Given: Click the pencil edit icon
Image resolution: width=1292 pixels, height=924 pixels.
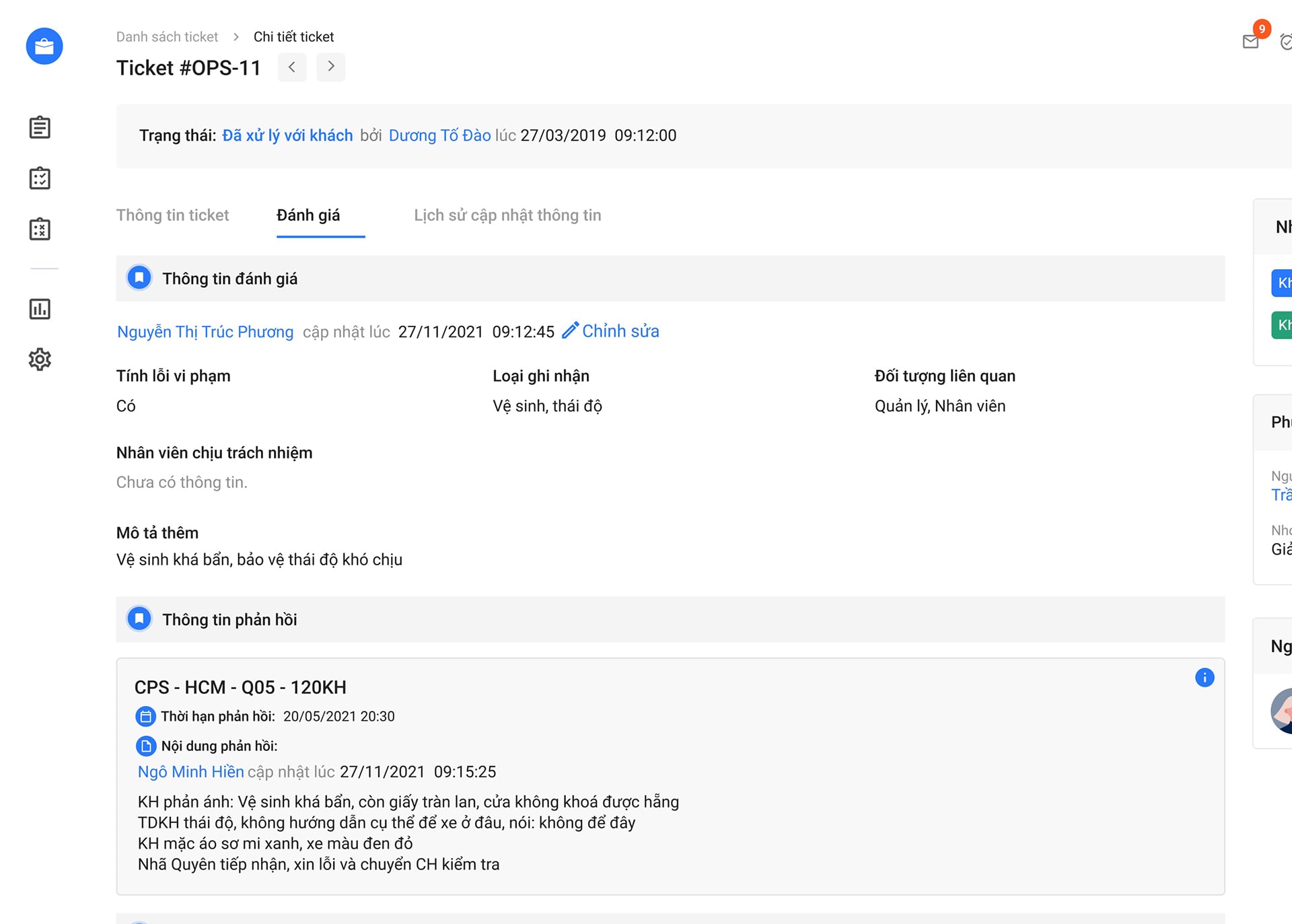Looking at the screenshot, I should (570, 330).
